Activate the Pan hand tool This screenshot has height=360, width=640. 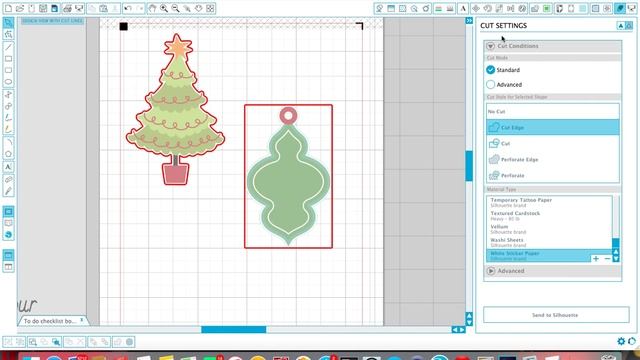tap(152, 8)
